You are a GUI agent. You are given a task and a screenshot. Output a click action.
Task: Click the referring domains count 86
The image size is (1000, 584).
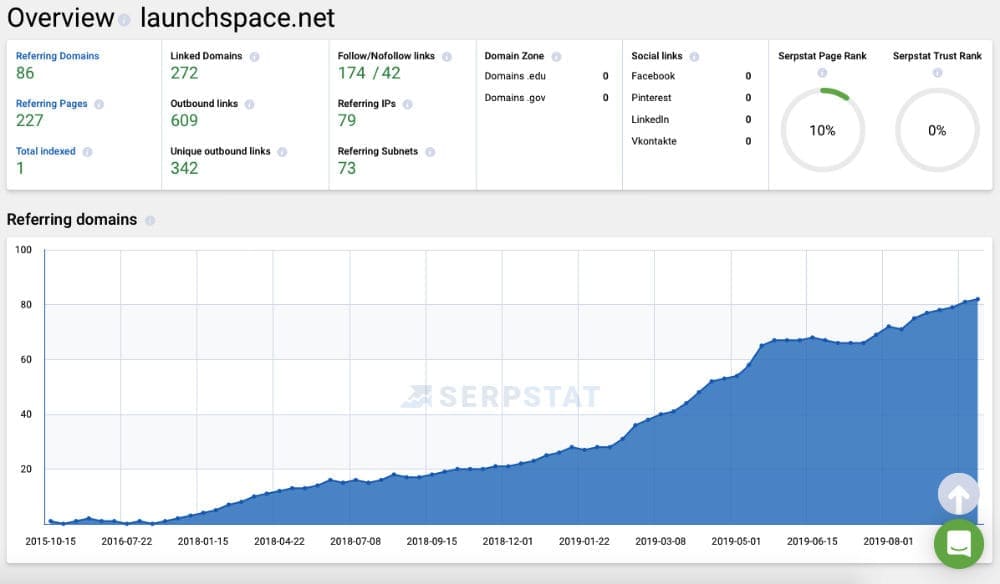[25, 73]
